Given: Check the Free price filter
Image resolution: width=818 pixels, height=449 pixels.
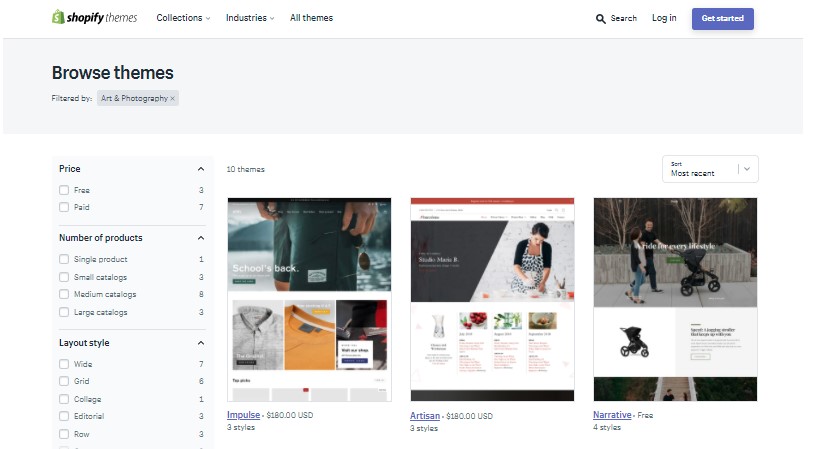Looking at the screenshot, I should (64, 190).
